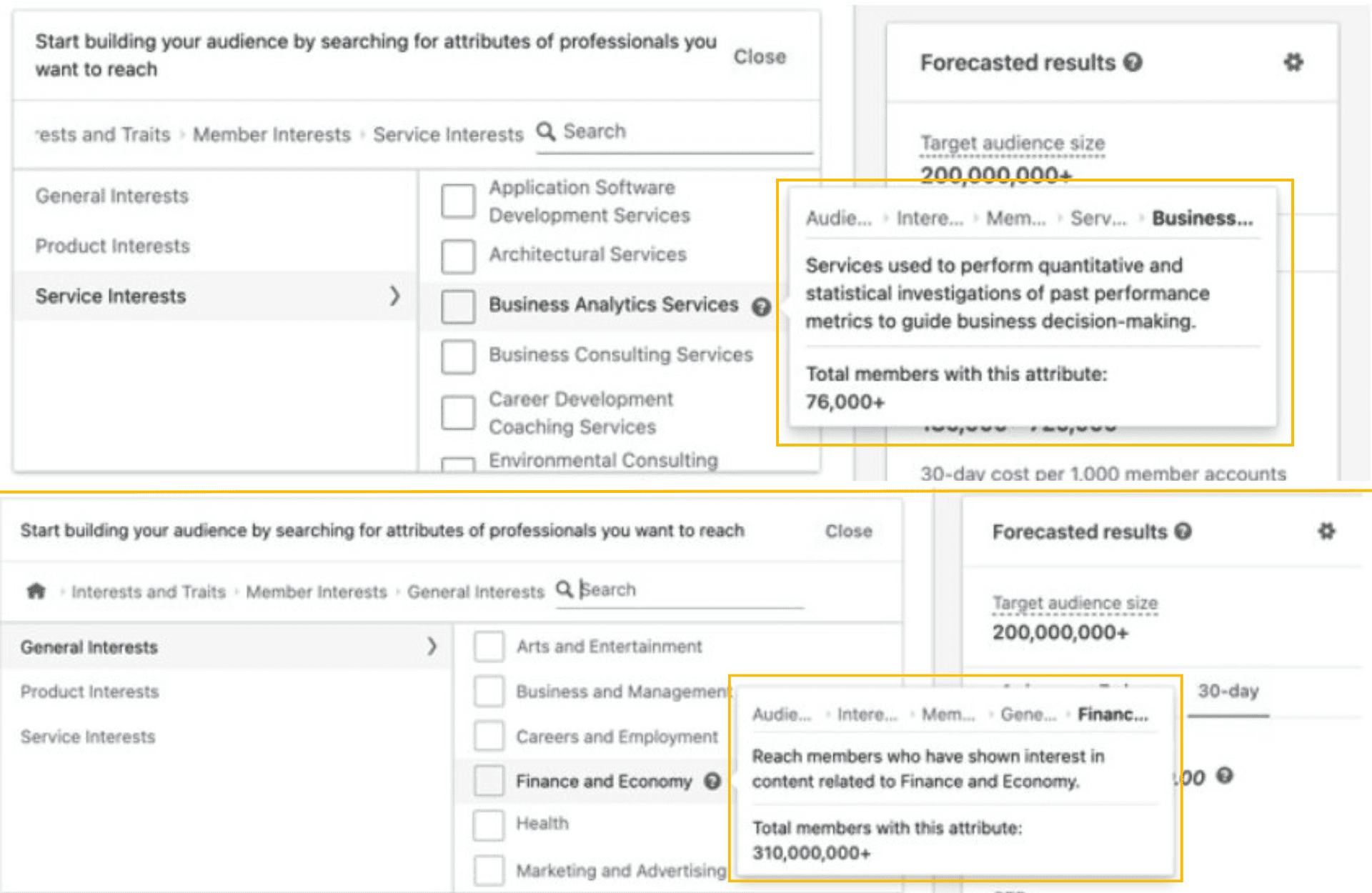Close the bottom audience attribute panel
1372x893 pixels.
point(848,531)
